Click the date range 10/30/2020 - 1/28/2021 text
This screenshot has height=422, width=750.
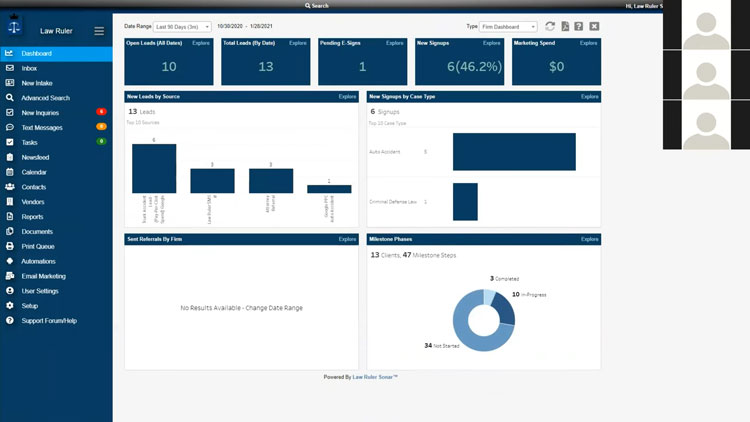[245, 26]
